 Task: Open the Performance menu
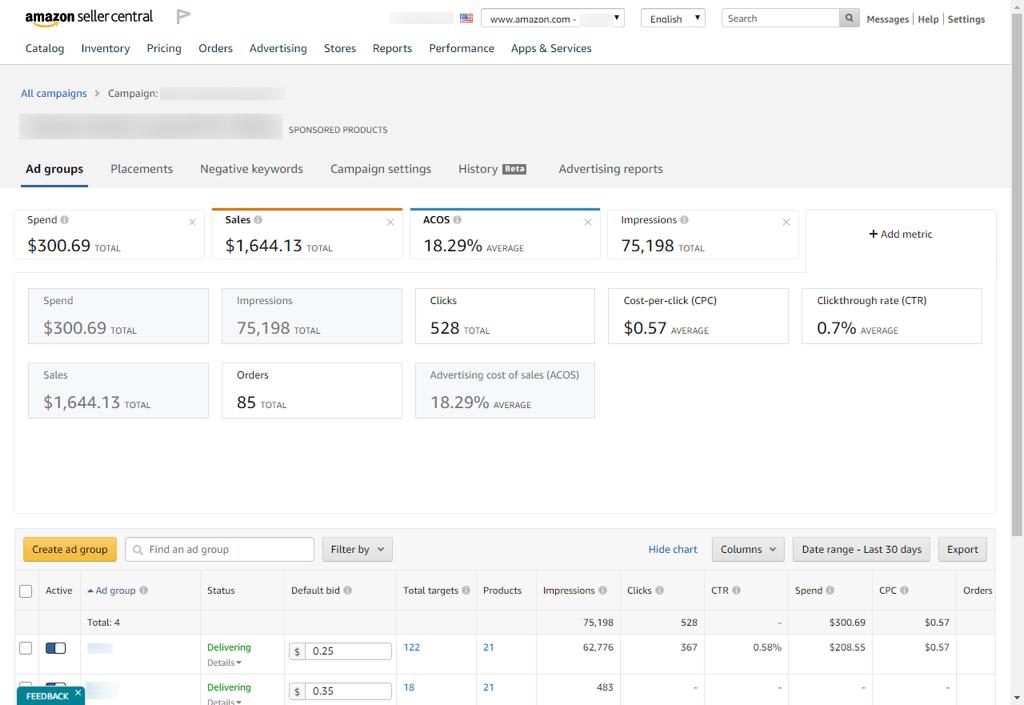pos(461,48)
